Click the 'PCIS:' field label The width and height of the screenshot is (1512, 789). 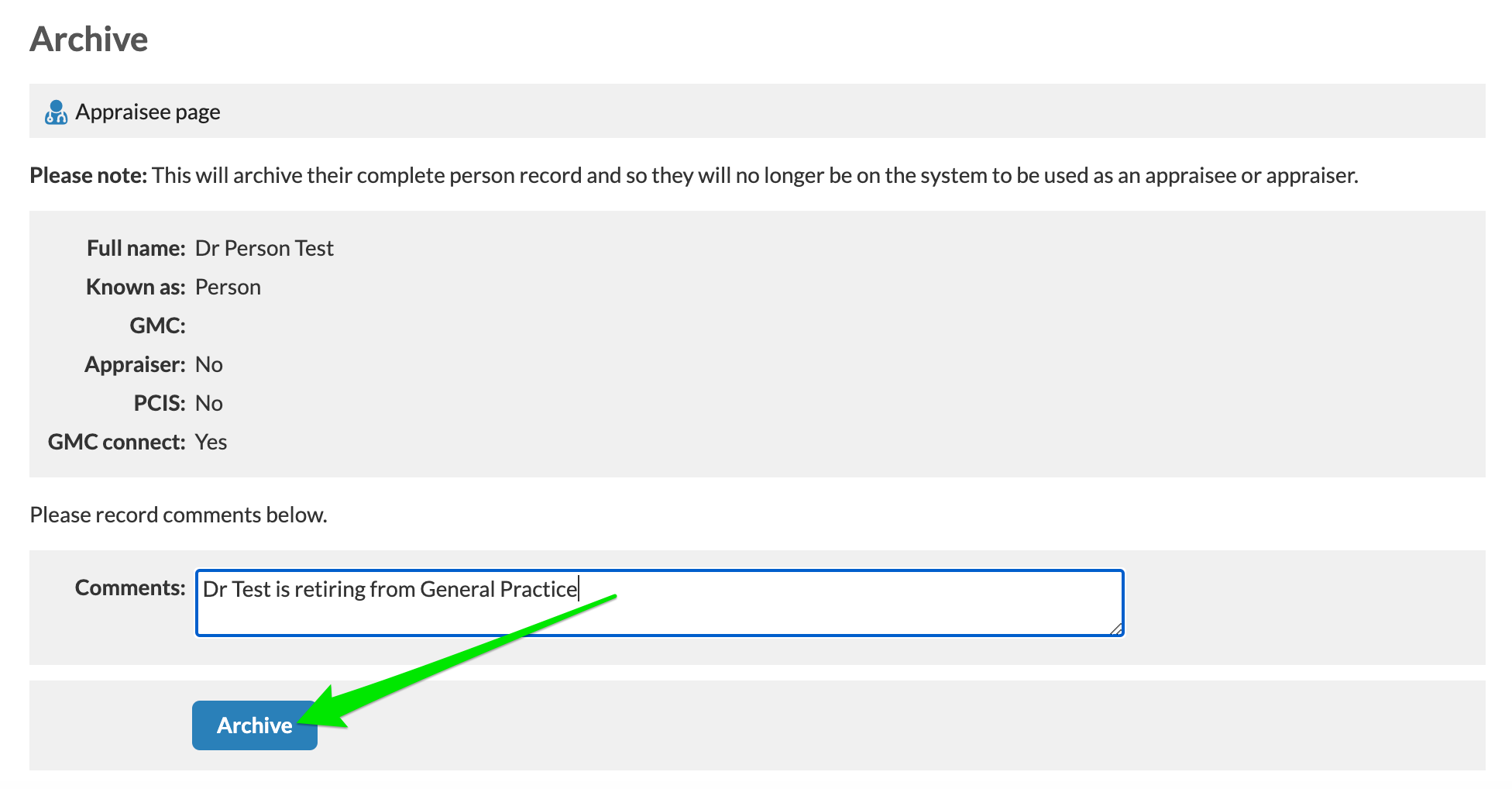click(x=160, y=404)
